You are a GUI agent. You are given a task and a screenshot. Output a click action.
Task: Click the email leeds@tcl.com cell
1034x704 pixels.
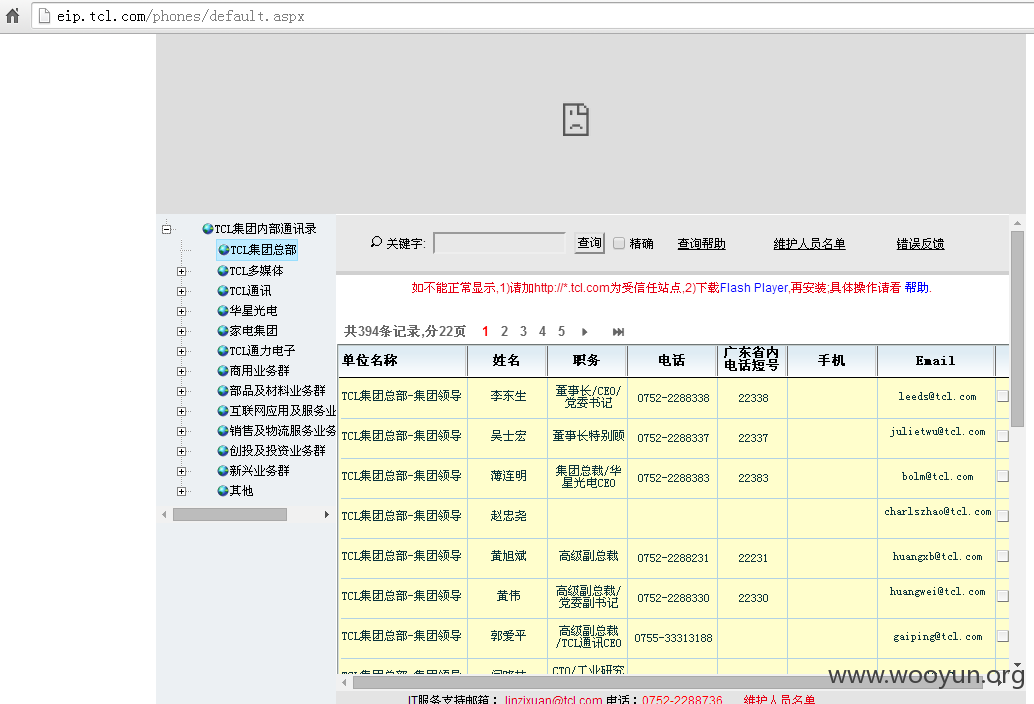(x=936, y=397)
